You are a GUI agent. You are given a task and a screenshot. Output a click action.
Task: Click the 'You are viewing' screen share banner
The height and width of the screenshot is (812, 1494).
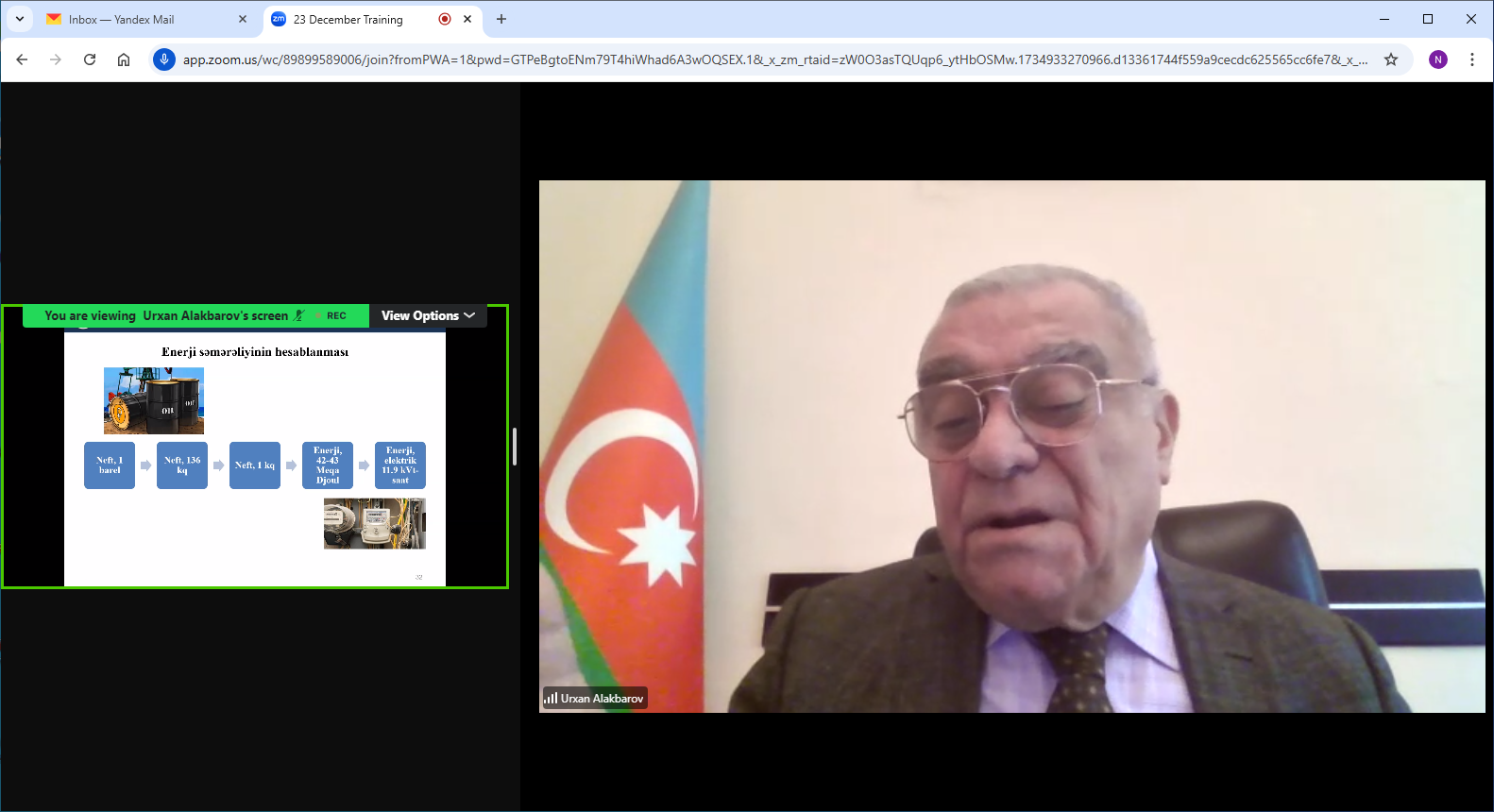click(x=166, y=316)
